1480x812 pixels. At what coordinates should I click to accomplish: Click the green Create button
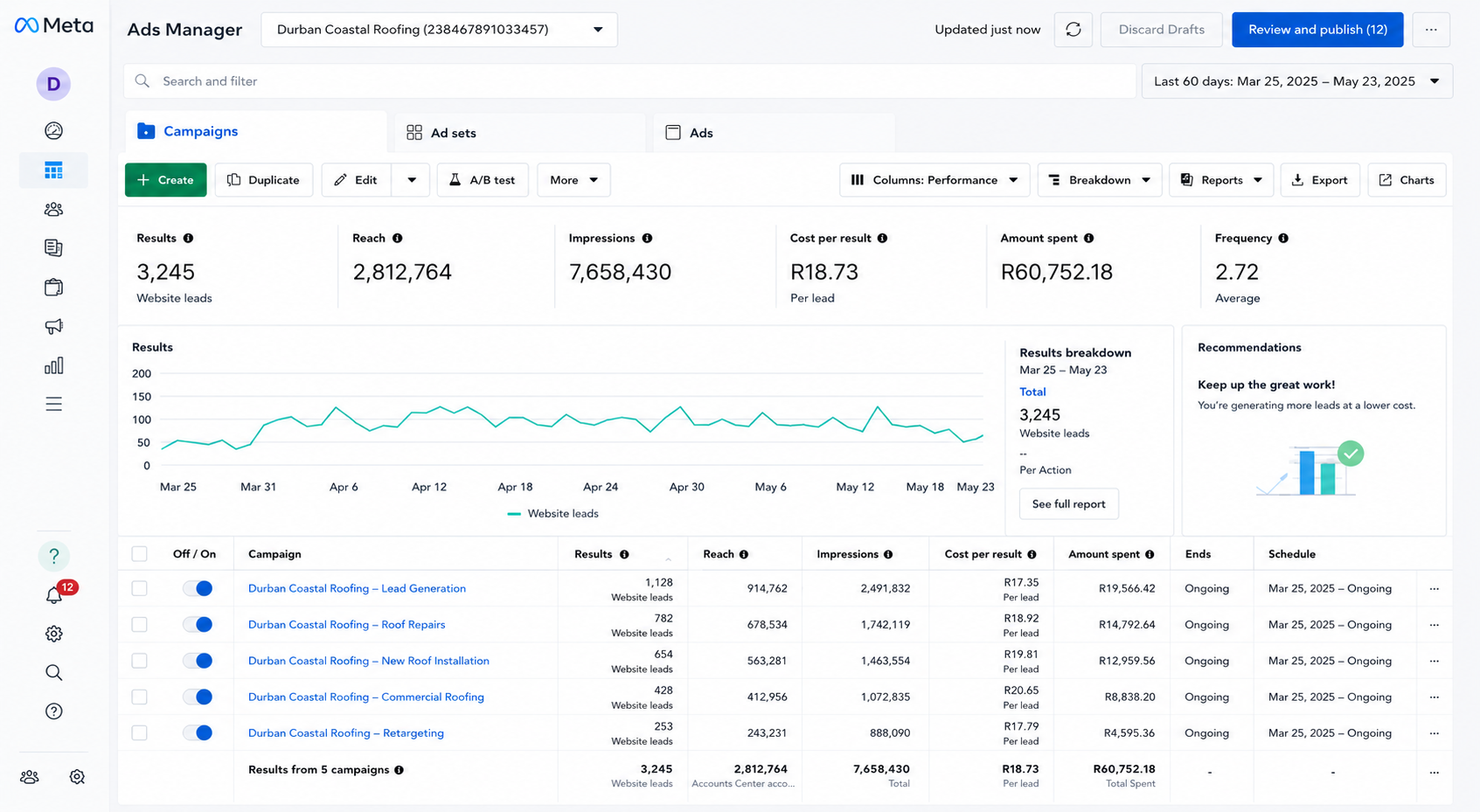pyautogui.click(x=166, y=180)
